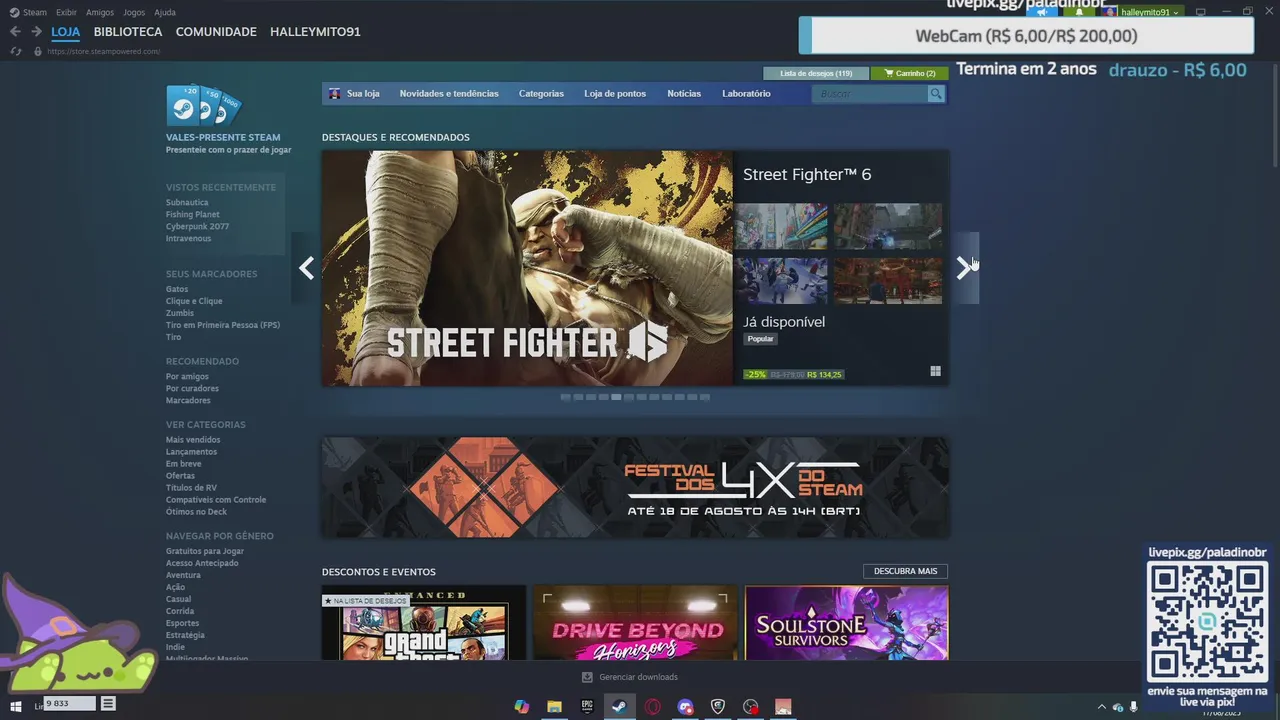Viewport: 1280px width, 720px height.
Task: Open Lista de desejos (119)
Action: (816, 73)
